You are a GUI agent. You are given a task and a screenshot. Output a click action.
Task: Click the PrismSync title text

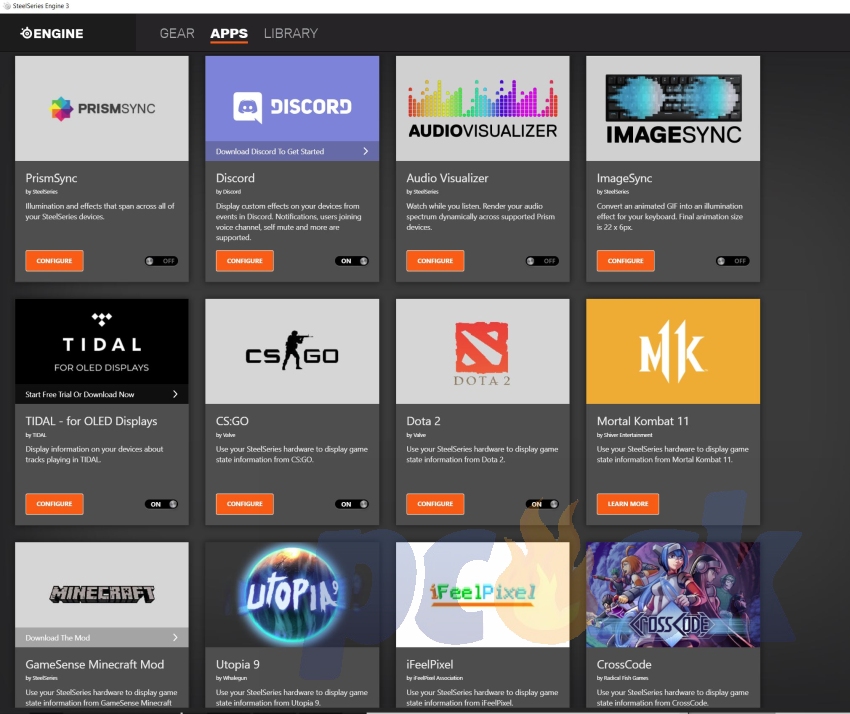(51, 178)
